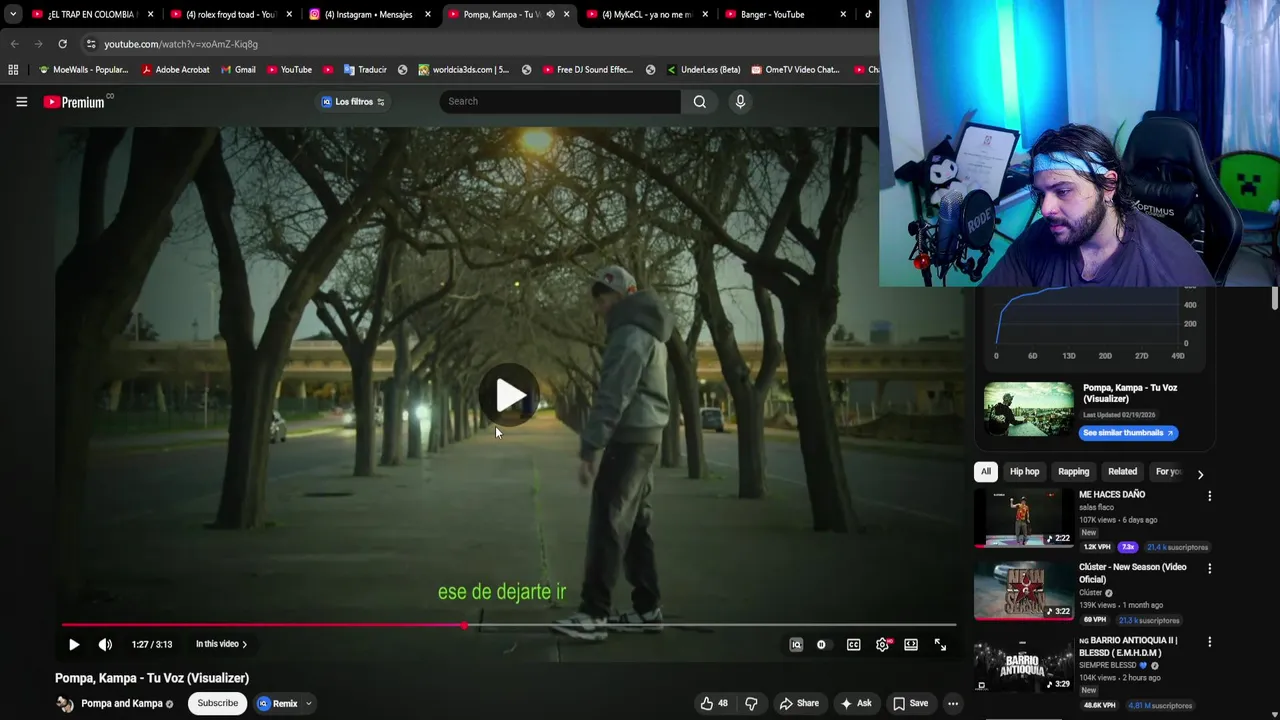The width and height of the screenshot is (1280, 720).
Task: Select the All filter chip
Action: (985, 472)
